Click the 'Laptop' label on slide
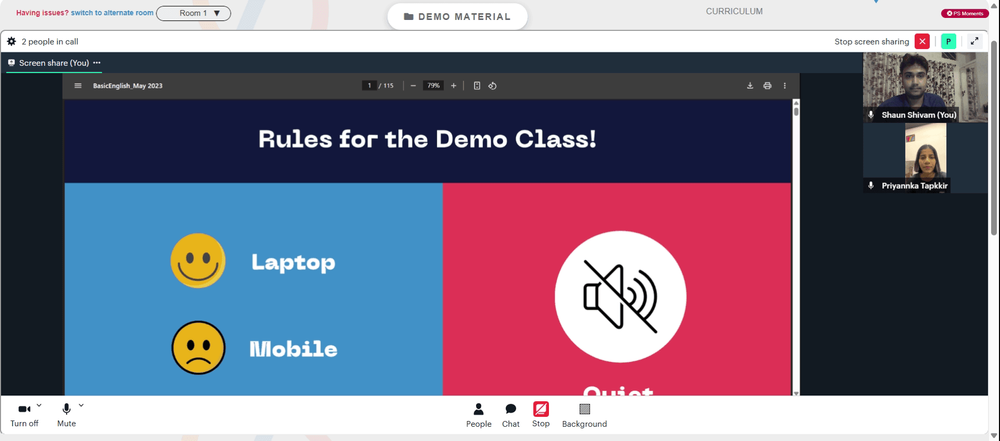This screenshot has width=1000, height=441. tap(293, 262)
